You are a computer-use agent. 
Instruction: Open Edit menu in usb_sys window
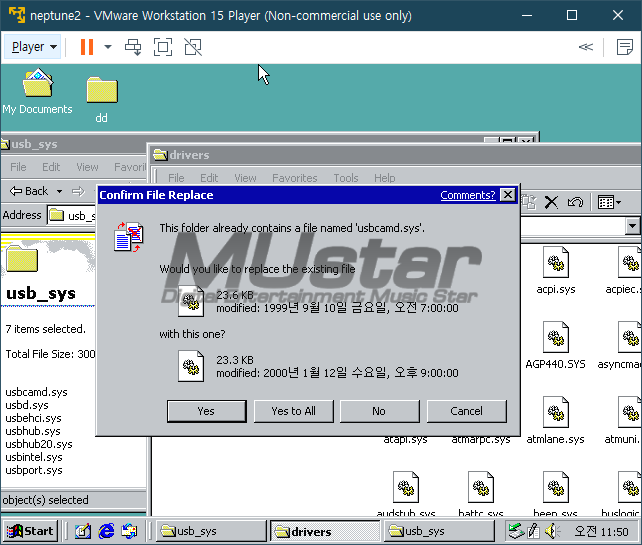[51, 167]
